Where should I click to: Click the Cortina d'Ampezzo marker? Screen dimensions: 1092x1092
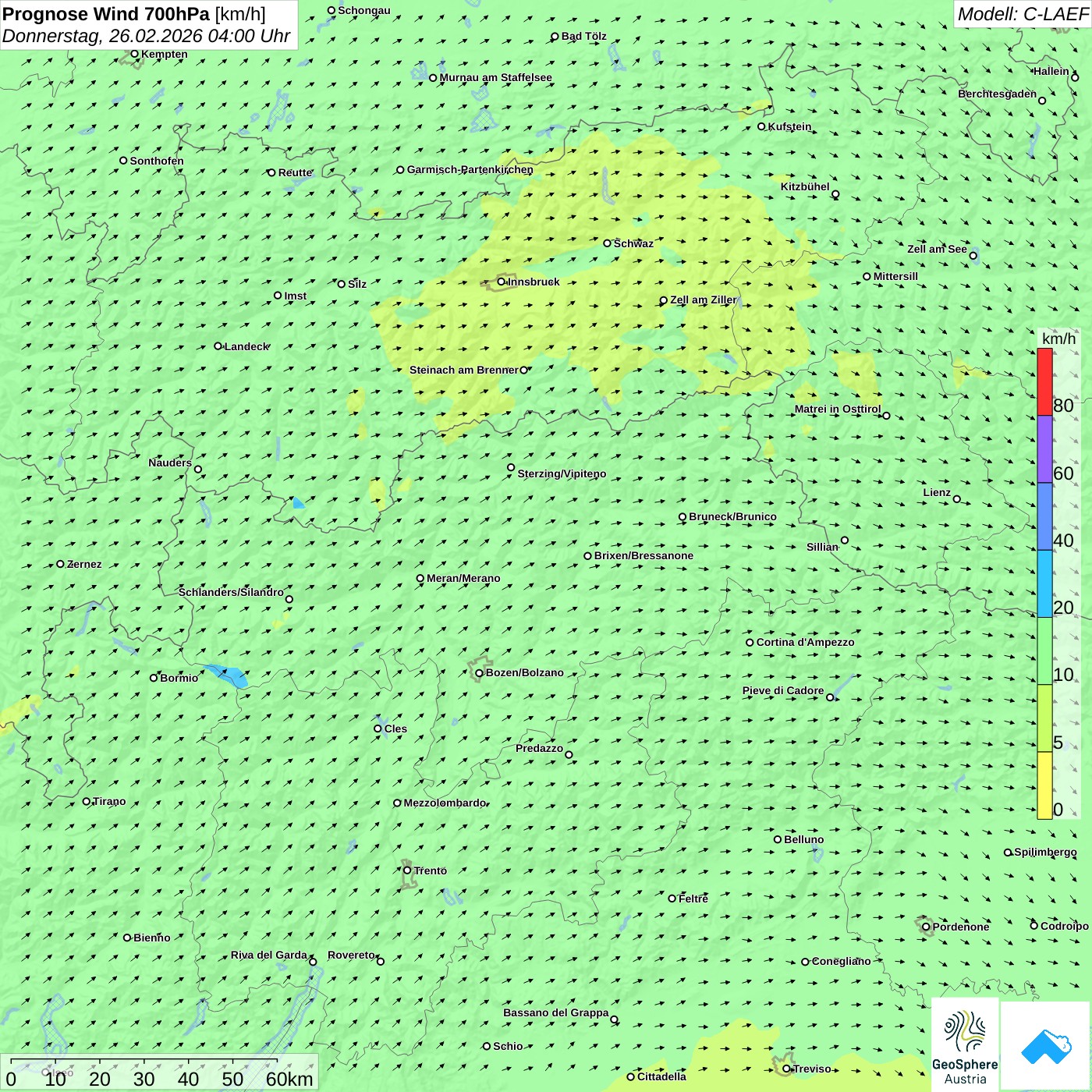point(750,642)
